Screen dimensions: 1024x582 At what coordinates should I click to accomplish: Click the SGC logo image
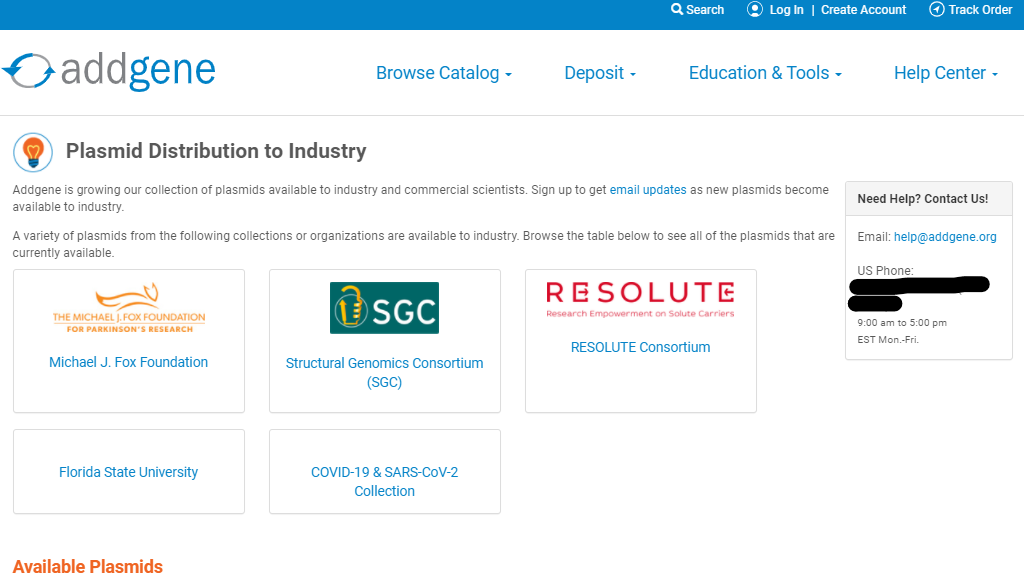tap(384, 308)
